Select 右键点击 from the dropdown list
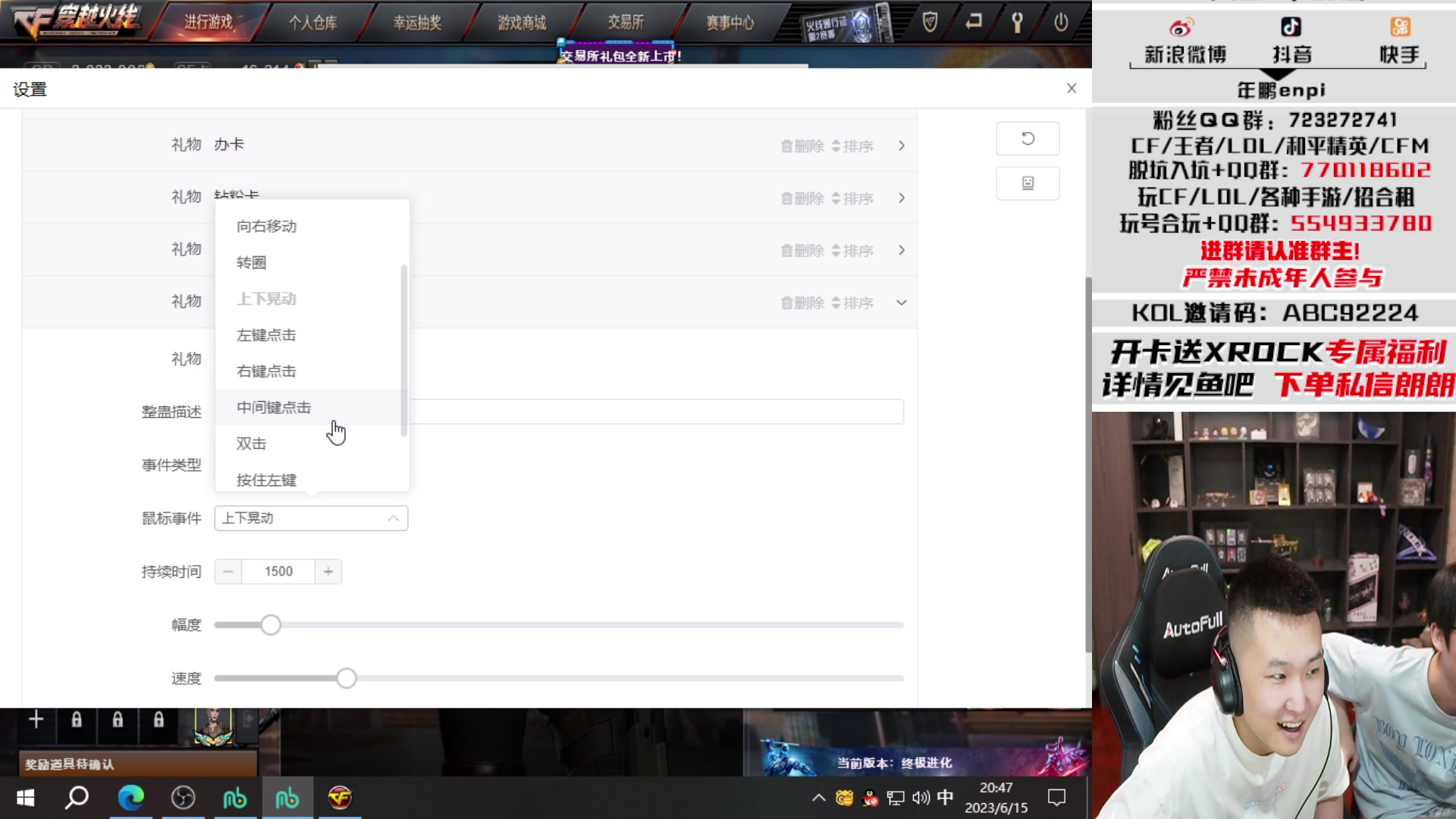Screen dimensions: 1456x819 click(312, 372)
